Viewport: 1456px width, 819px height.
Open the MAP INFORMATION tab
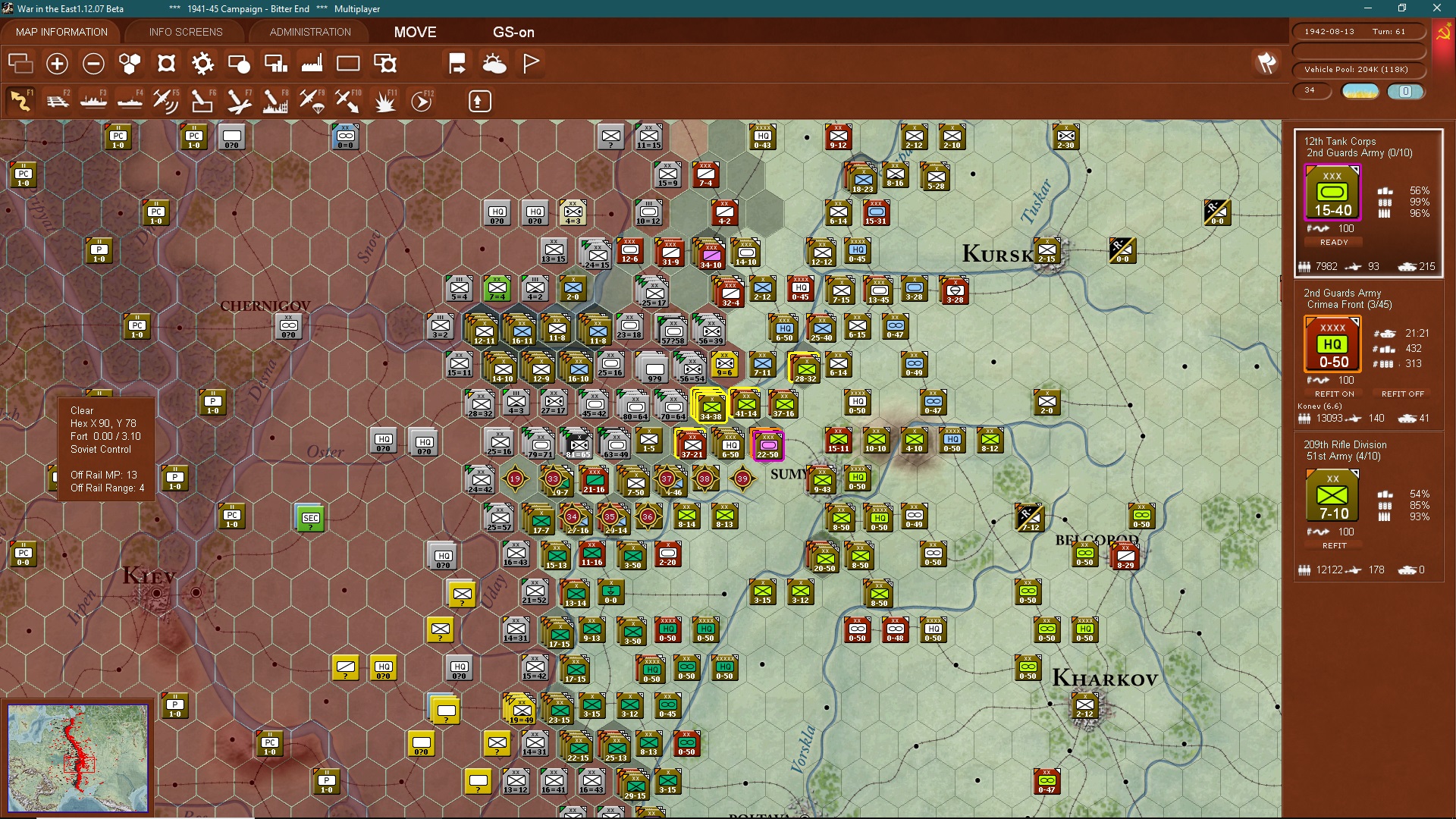point(61,32)
